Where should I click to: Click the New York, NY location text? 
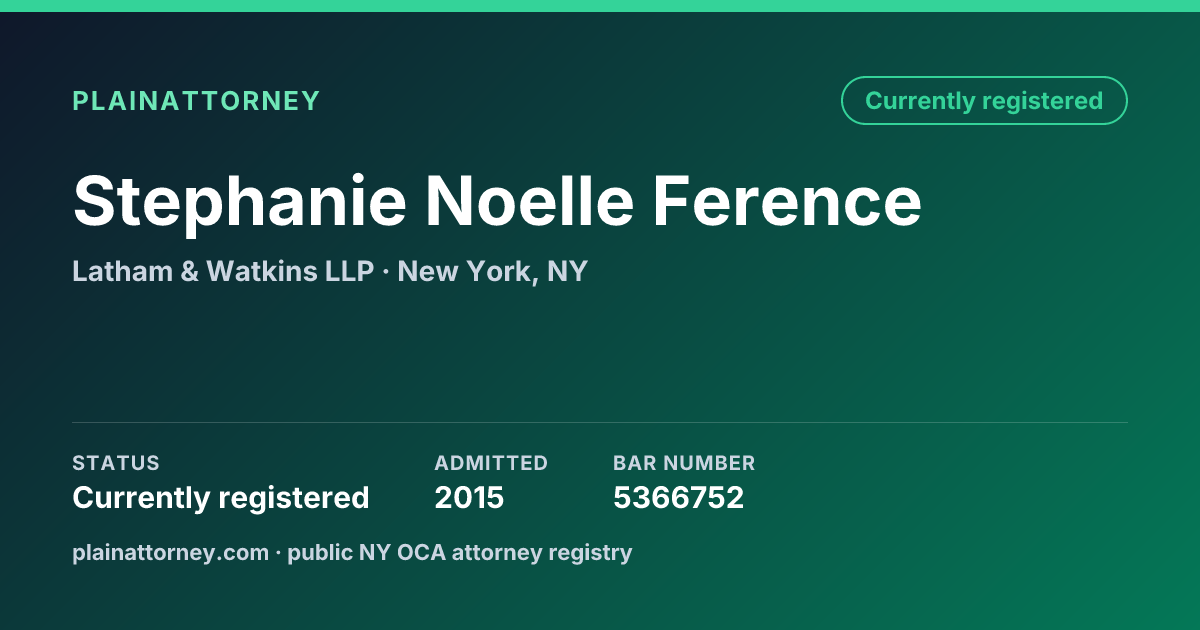[x=492, y=271]
